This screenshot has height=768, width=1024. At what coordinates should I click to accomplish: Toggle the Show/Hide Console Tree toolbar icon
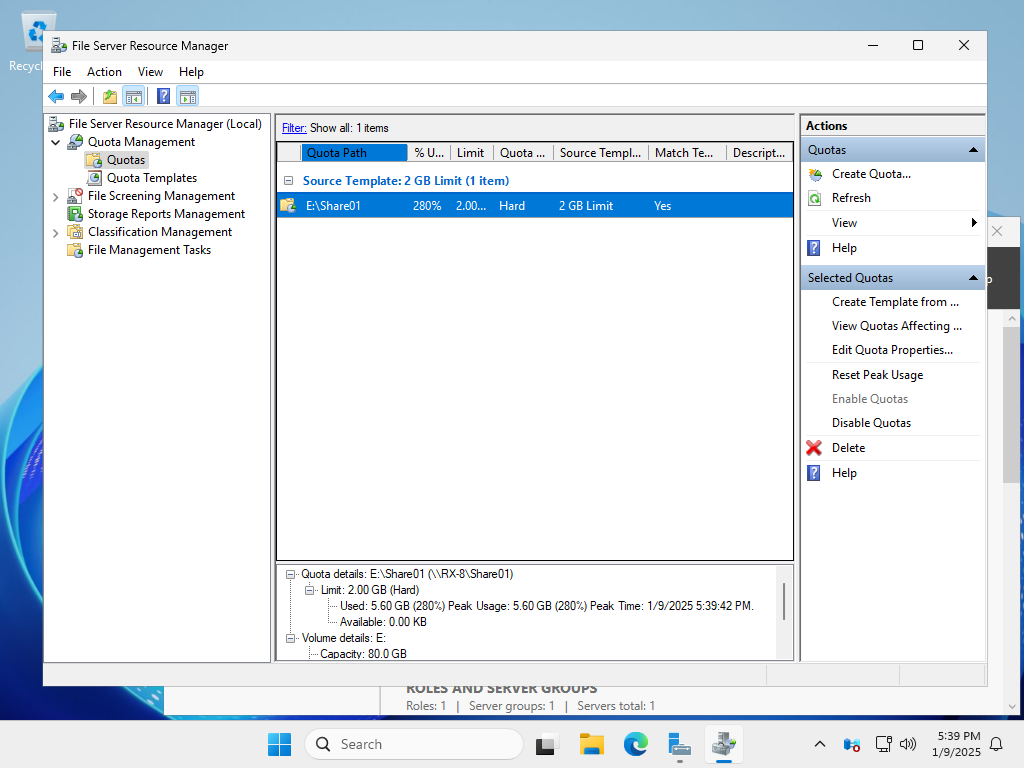pos(134,97)
